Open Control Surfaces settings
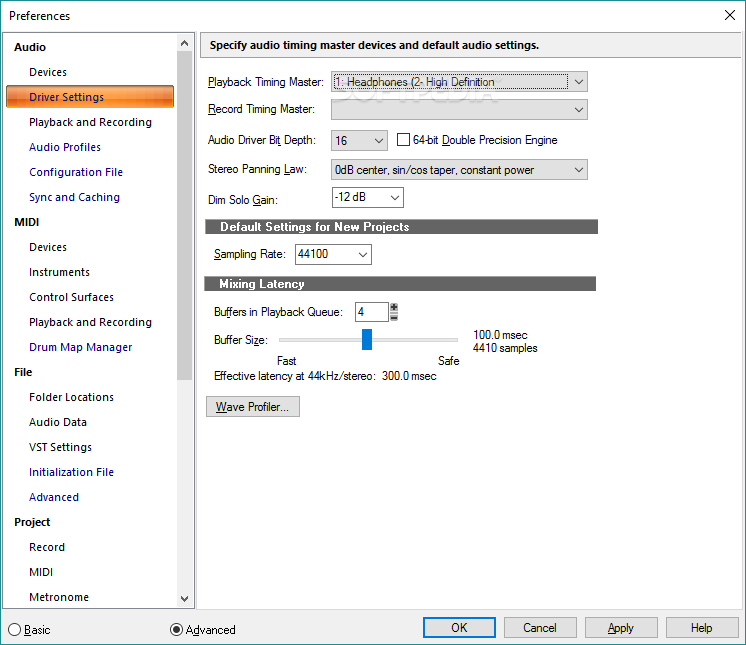Image resolution: width=746 pixels, height=645 pixels. pos(71,297)
